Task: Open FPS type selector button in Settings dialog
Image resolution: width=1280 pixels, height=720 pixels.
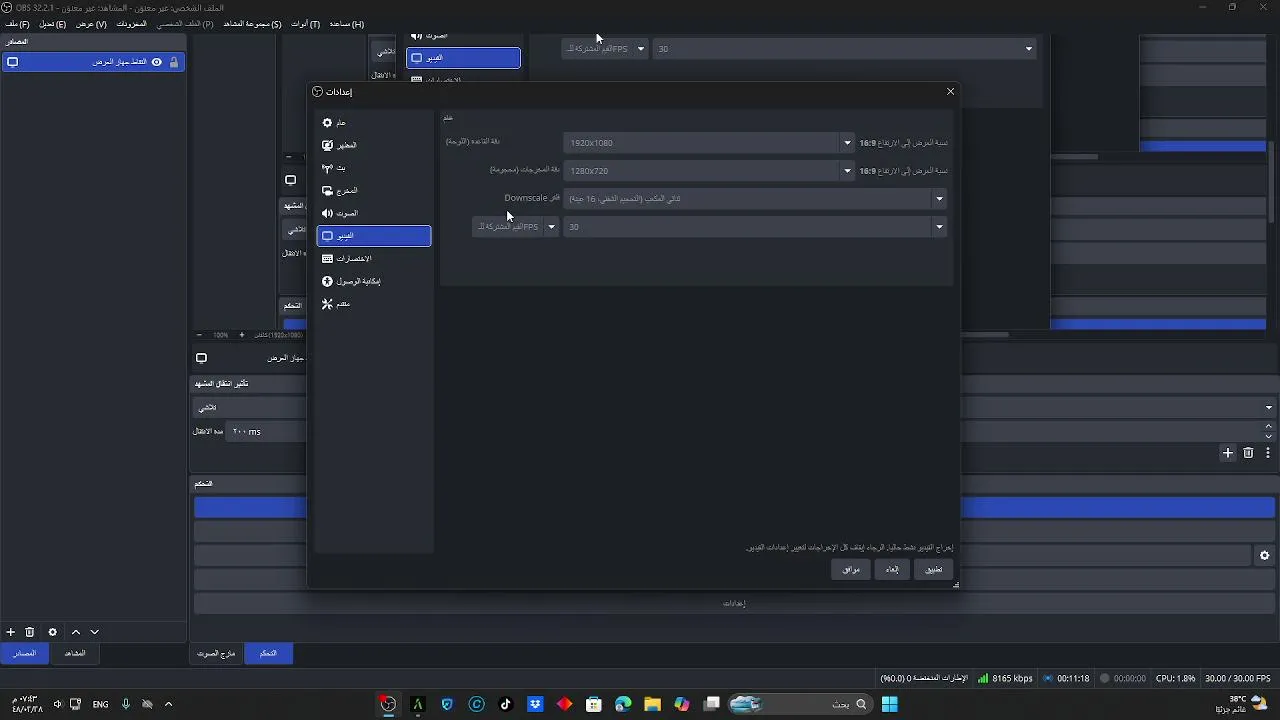Action: coord(515,227)
